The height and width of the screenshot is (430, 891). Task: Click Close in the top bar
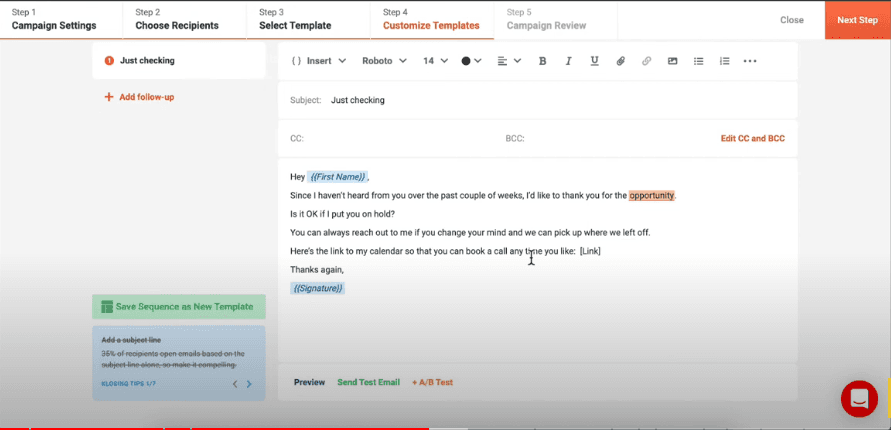pos(792,20)
